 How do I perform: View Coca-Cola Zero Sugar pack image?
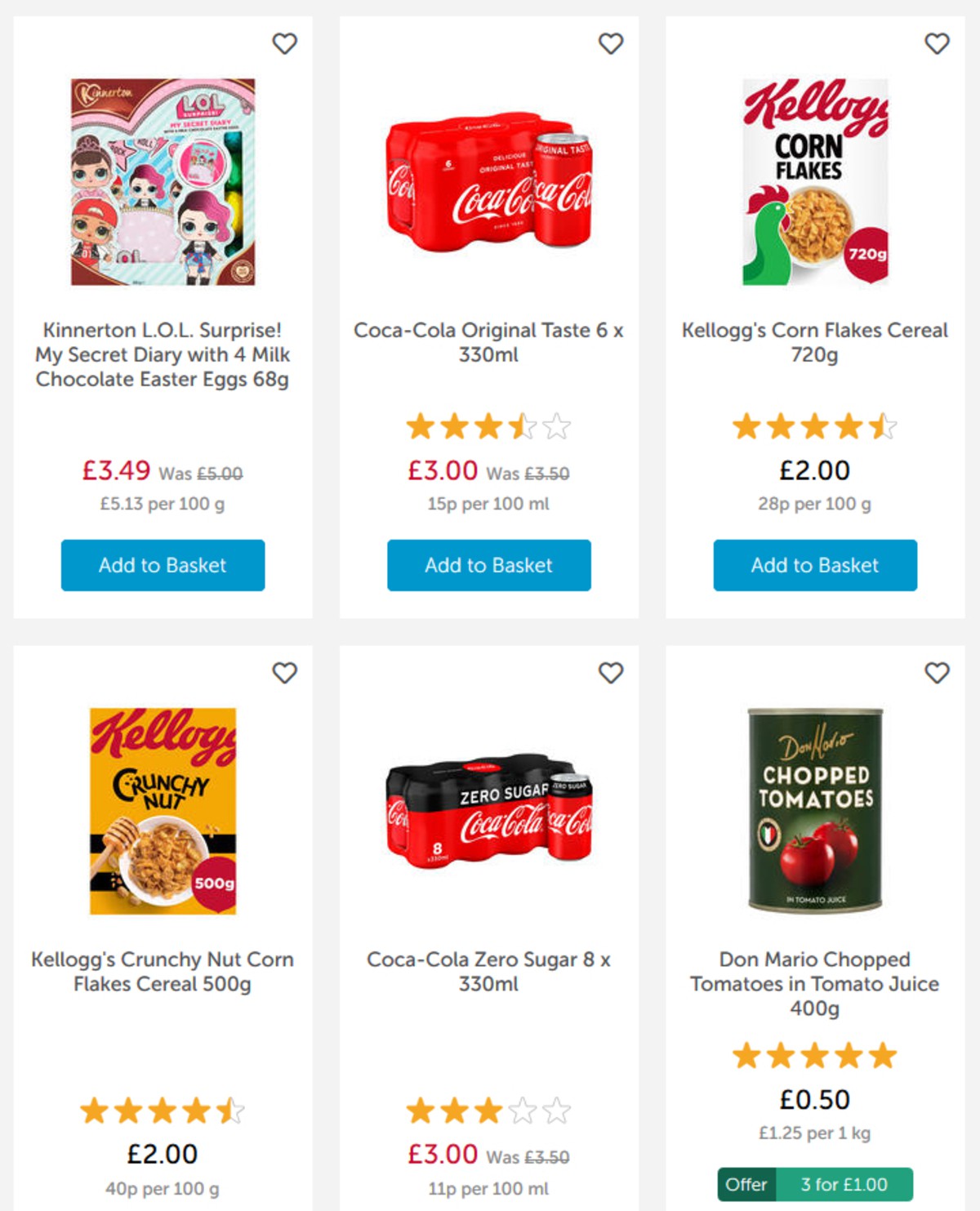tap(488, 811)
